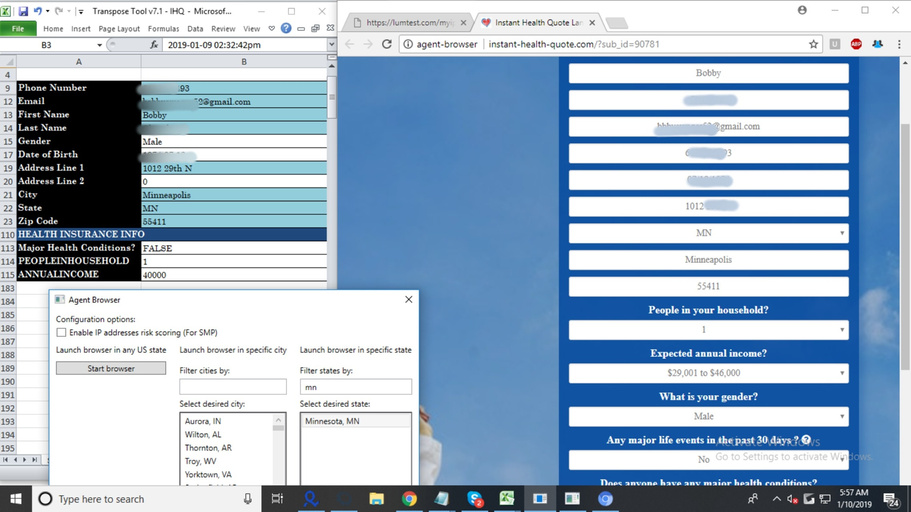911x512 pixels.
Task: Click the AdBlock Plus extension icon
Action: [856, 44]
